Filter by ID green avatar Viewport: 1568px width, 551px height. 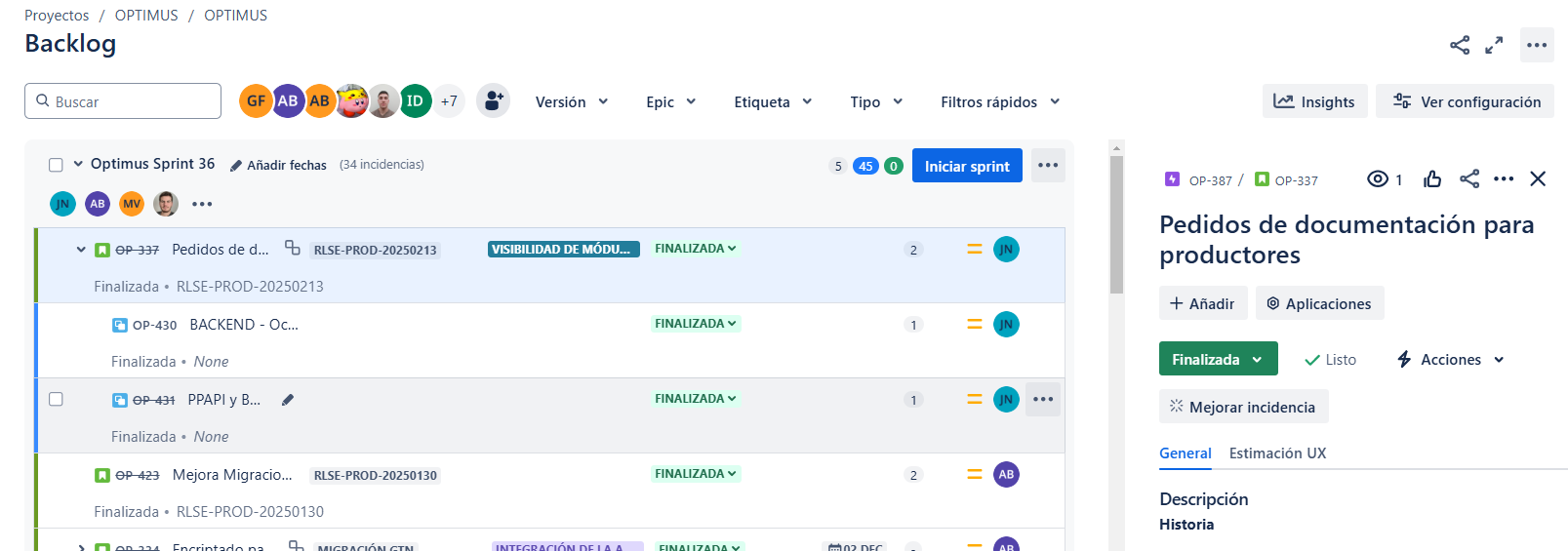click(416, 100)
